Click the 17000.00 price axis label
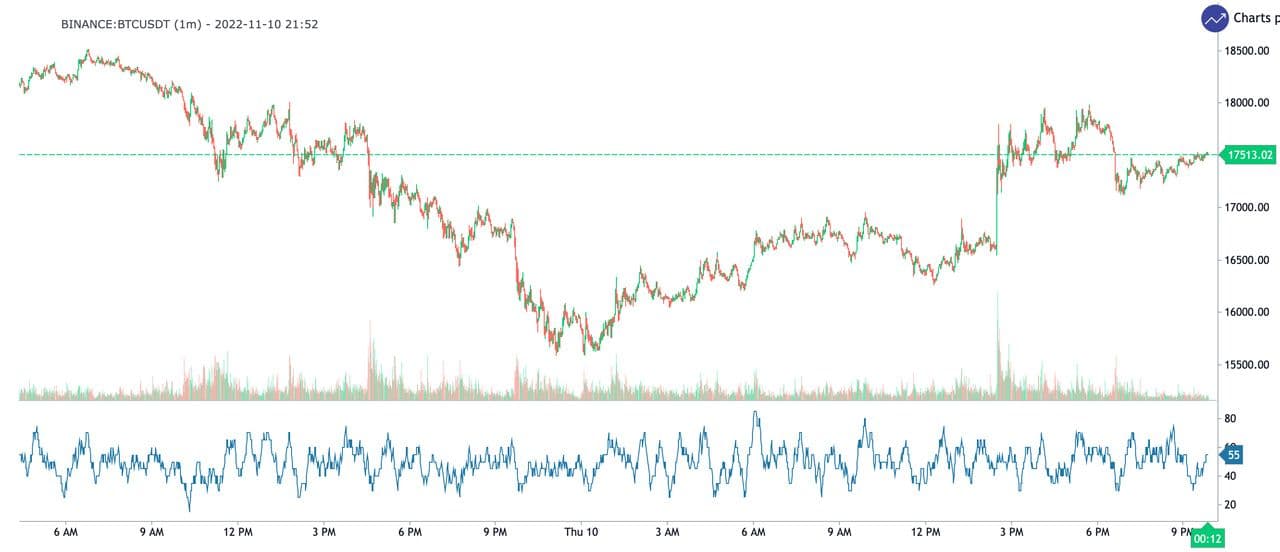Viewport: 1280px width, 552px height. point(1251,208)
